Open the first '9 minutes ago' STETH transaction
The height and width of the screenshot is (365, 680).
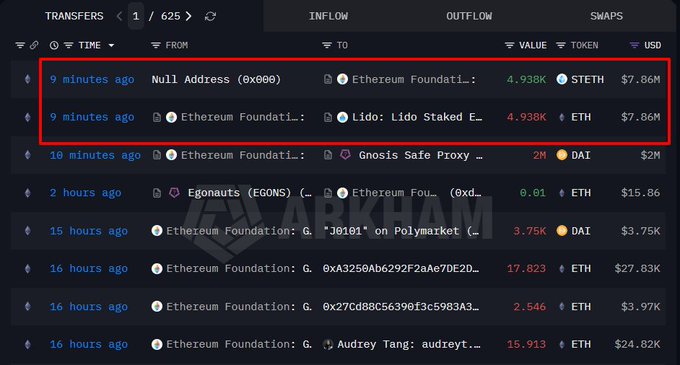click(92, 79)
